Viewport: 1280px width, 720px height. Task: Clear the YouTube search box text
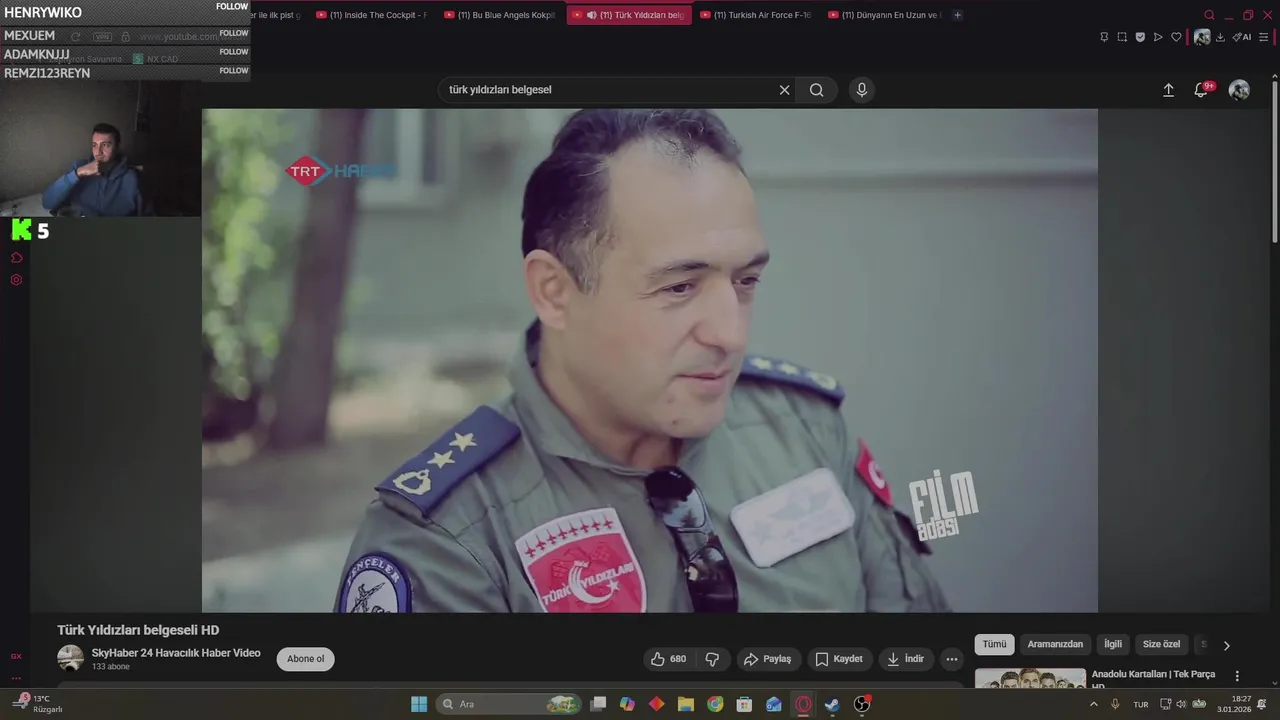(784, 90)
